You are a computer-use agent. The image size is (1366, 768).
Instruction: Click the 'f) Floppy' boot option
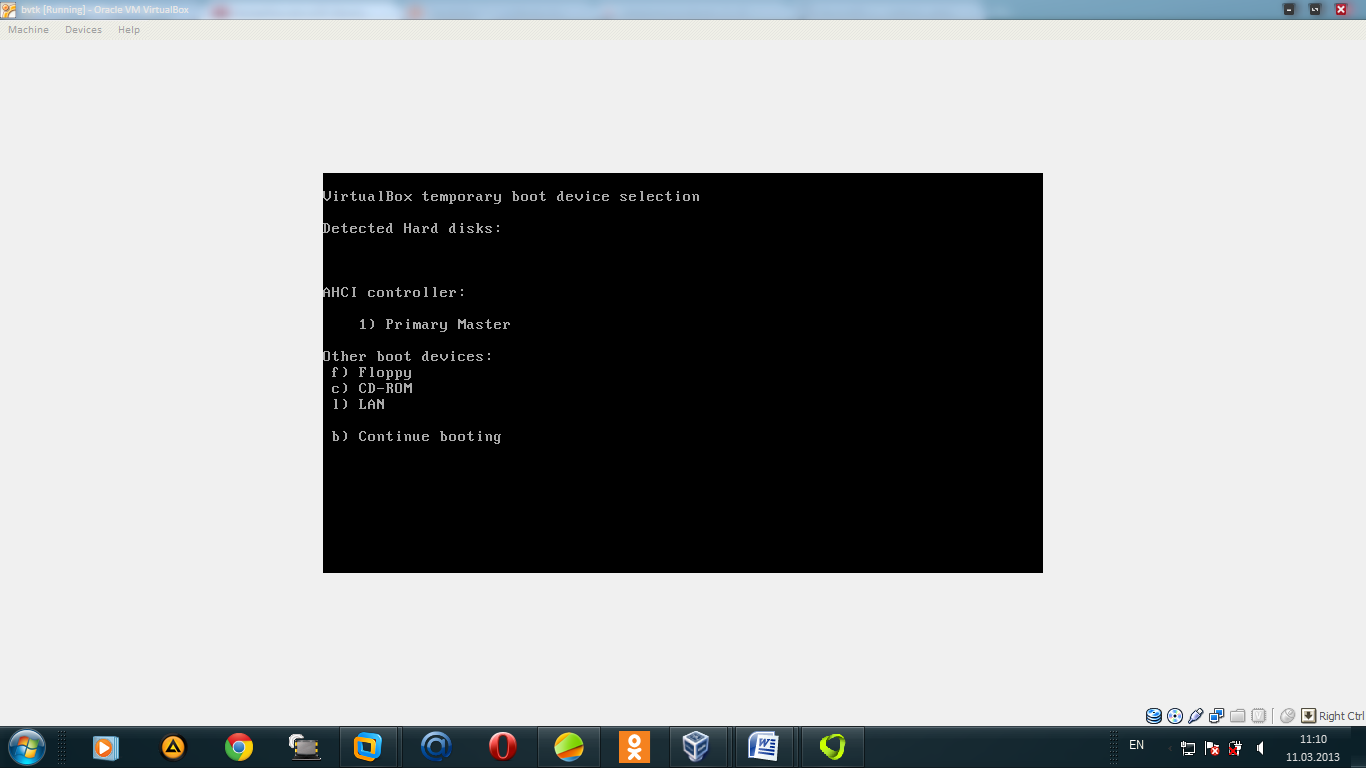pyautogui.click(x=372, y=372)
